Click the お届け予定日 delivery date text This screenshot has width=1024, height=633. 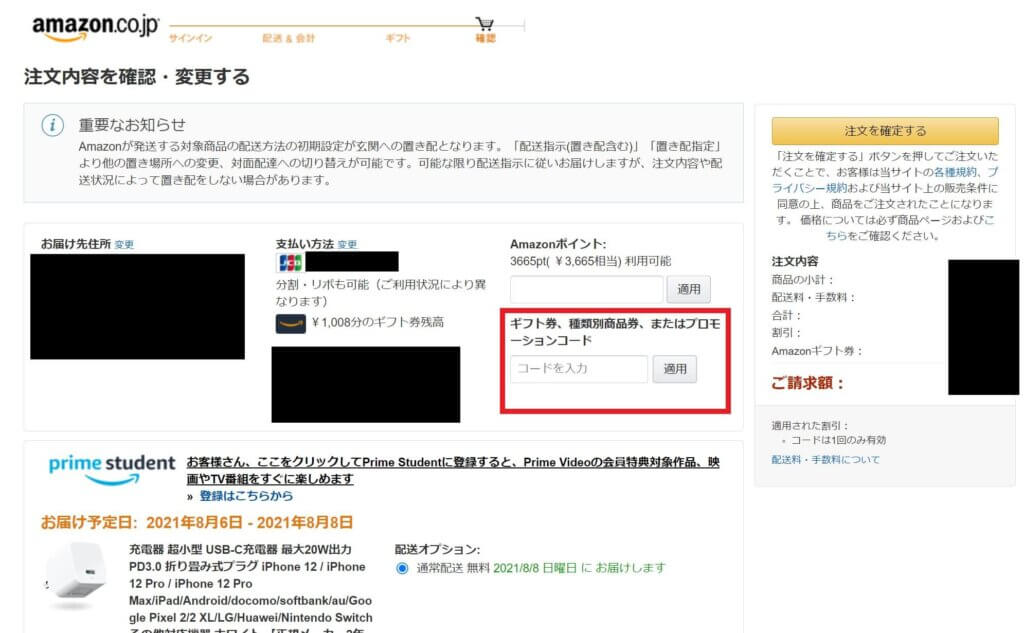[197, 523]
